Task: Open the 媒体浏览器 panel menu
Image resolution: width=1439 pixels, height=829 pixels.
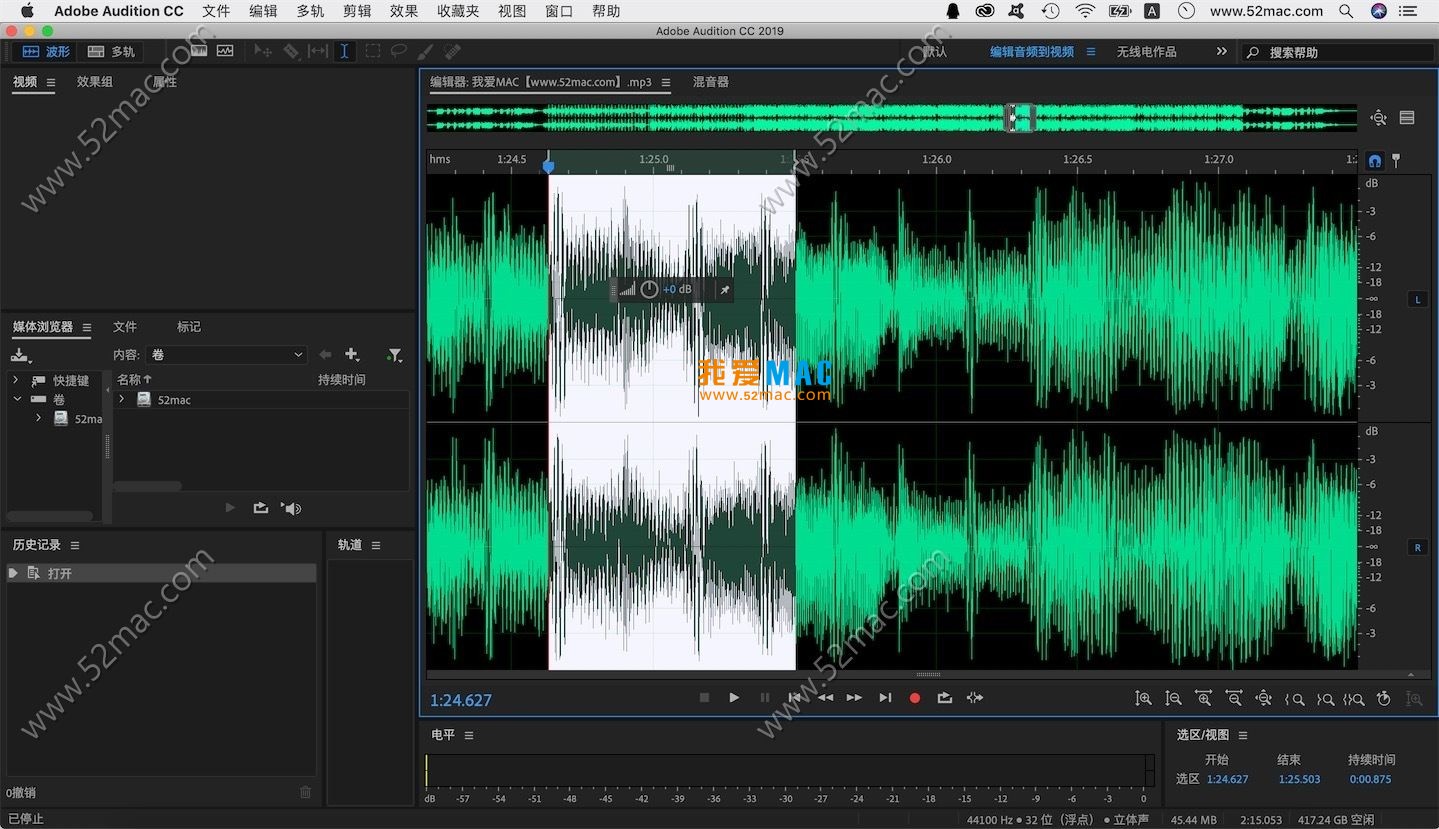Action: (x=87, y=327)
